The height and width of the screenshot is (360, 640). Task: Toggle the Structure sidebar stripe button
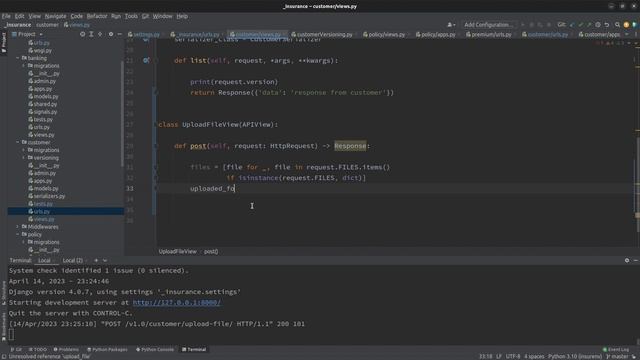pyautogui.click(x=4, y=293)
